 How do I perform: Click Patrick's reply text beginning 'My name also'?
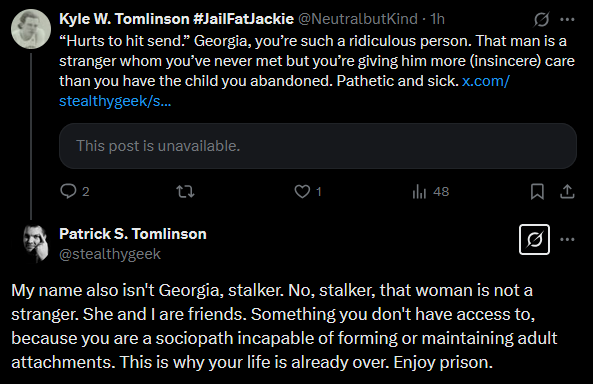(x=284, y=326)
